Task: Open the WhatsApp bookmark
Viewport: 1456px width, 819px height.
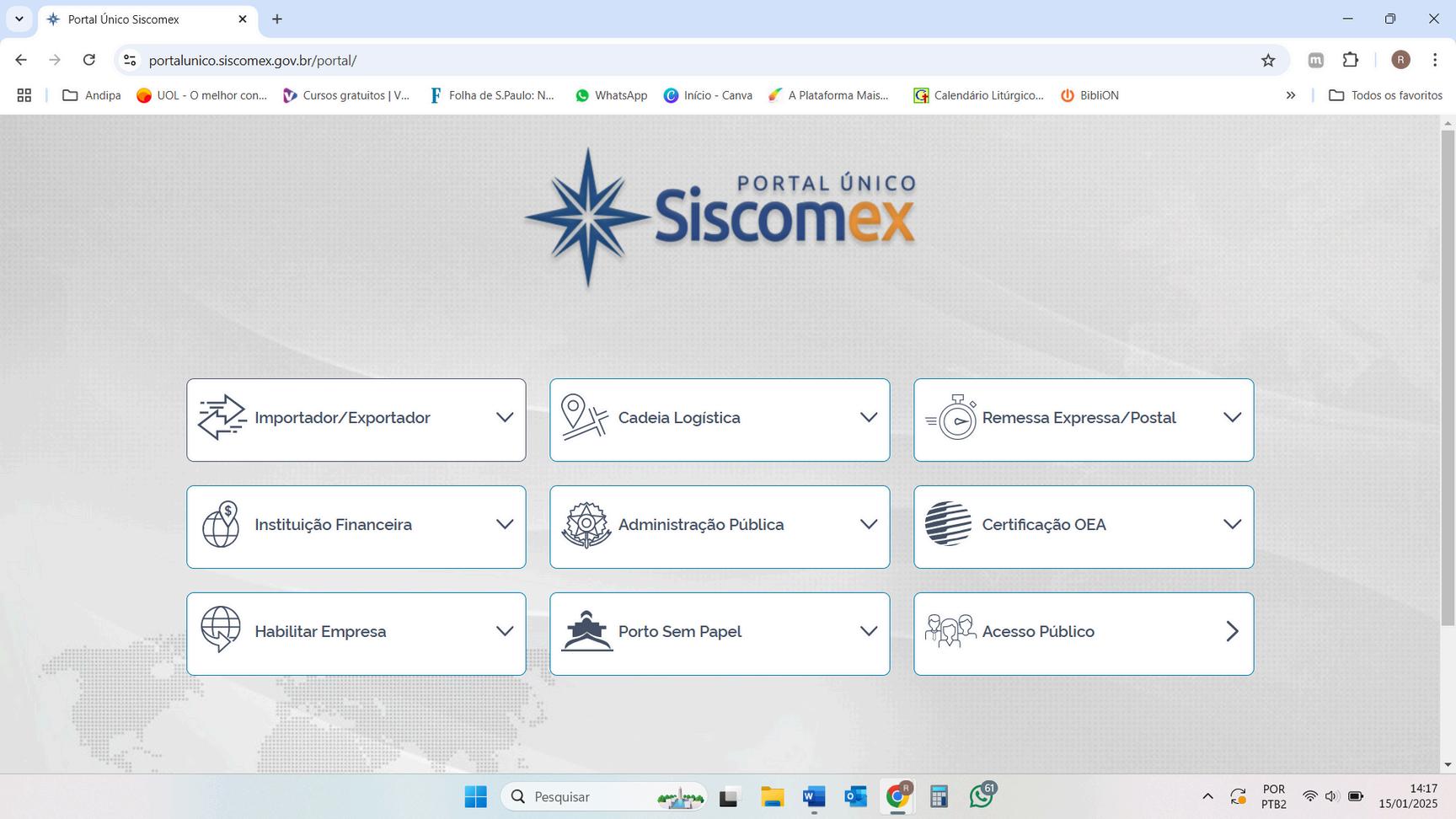Action: tap(611, 95)
